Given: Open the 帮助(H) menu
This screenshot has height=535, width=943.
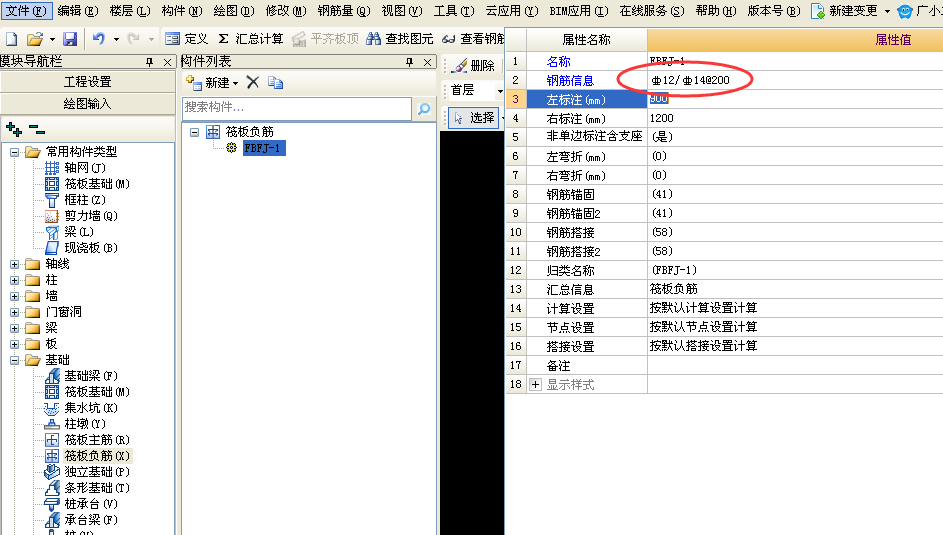Looking at the screenshot, I should point(716,11).
